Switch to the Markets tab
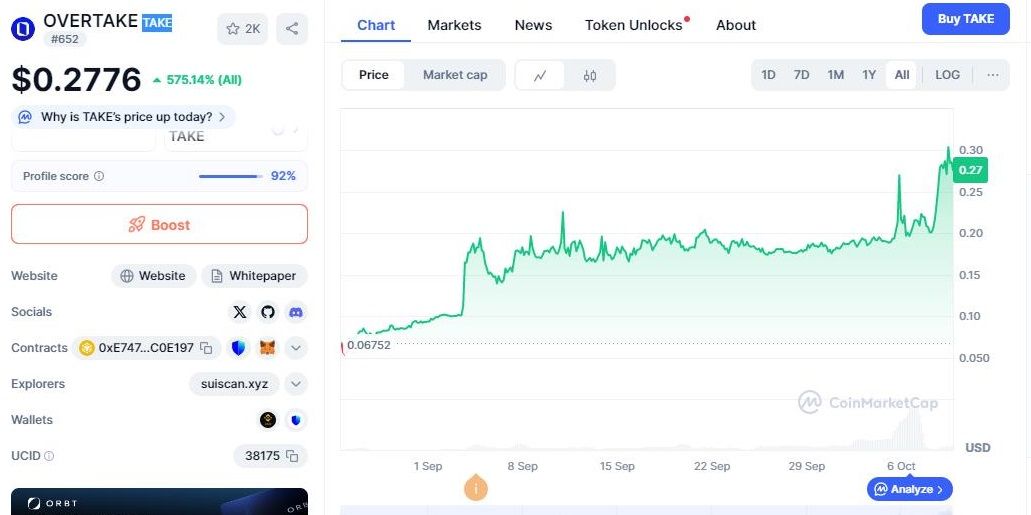 pos(454,25)
